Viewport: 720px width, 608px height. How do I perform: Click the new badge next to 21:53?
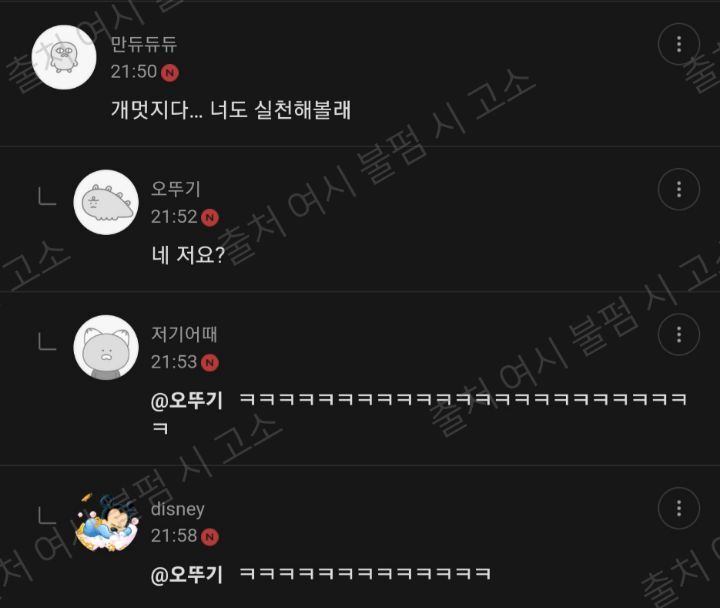[210, 363]
